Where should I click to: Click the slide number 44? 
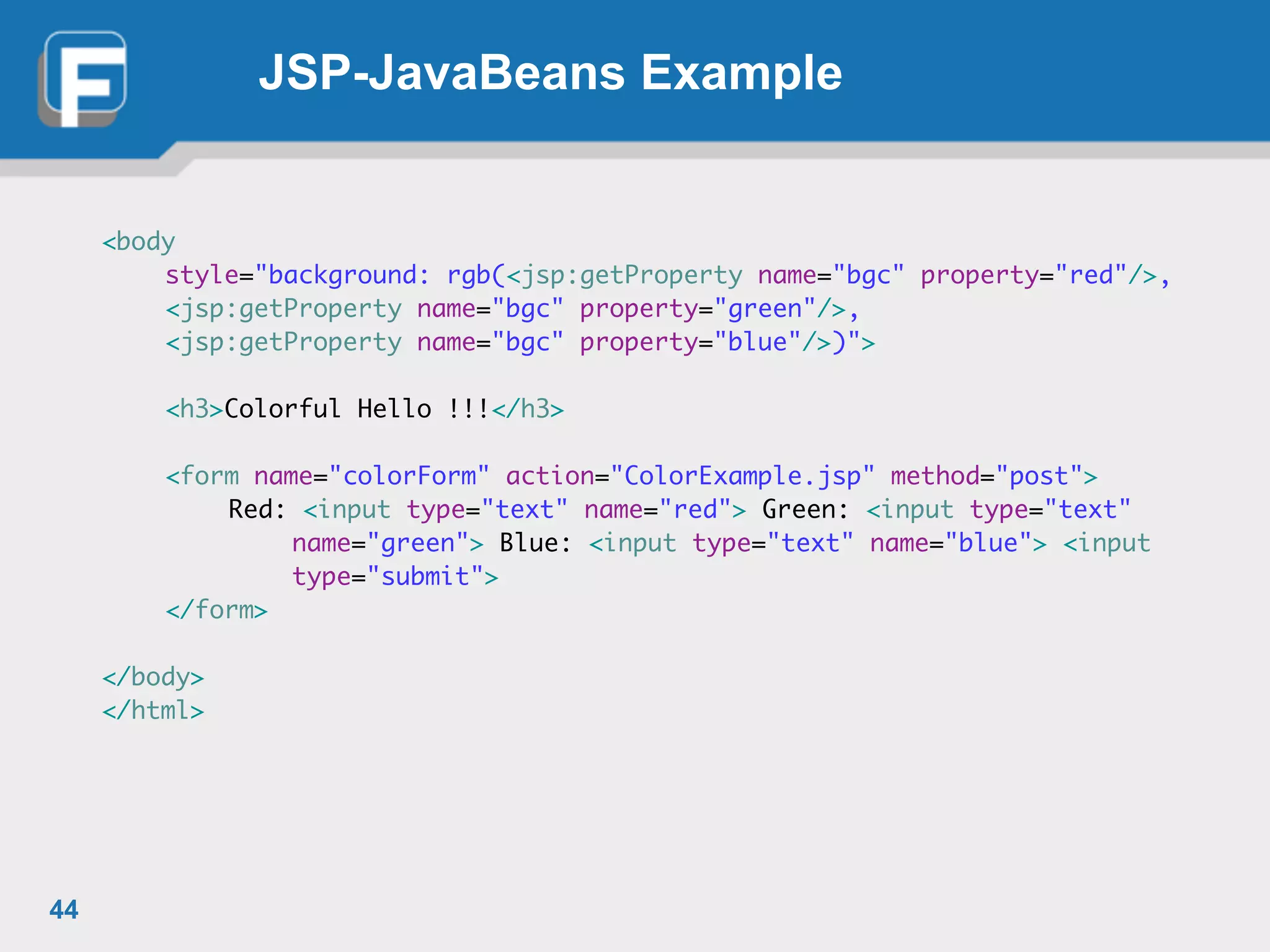[64, 909]
